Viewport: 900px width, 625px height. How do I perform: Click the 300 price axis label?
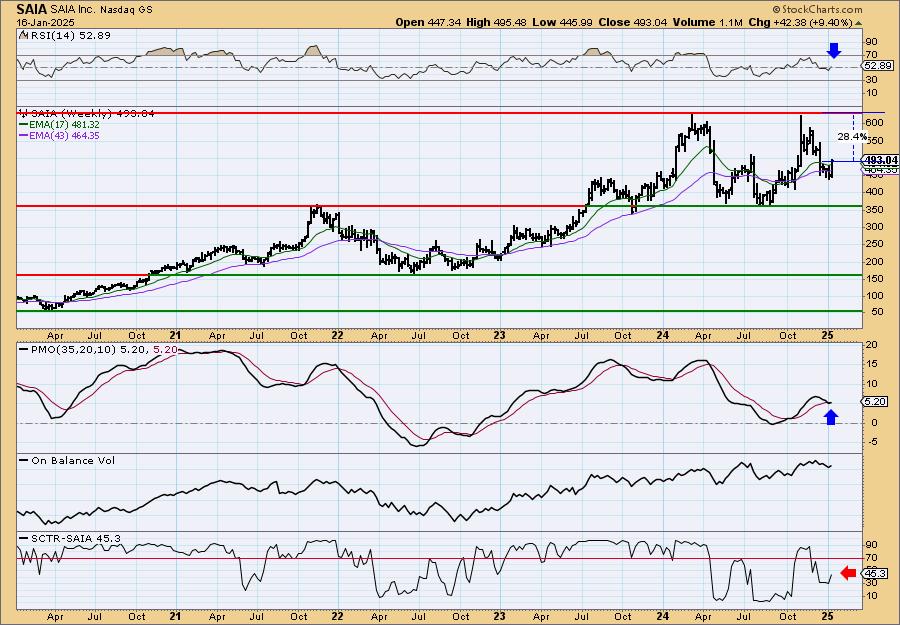click(x=874, y=227)
